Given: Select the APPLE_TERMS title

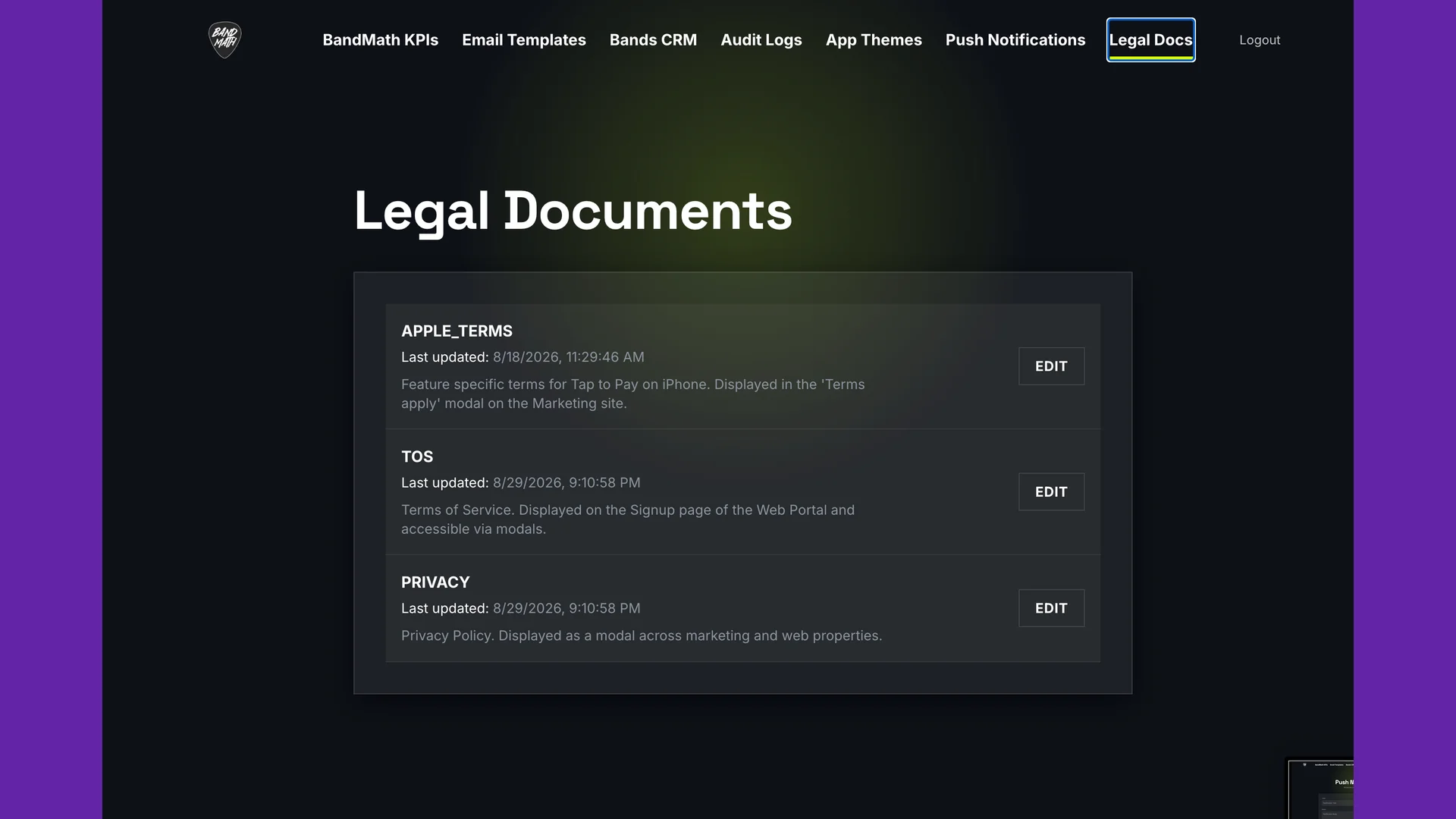Looking at the screenshot, I should 457,331.
